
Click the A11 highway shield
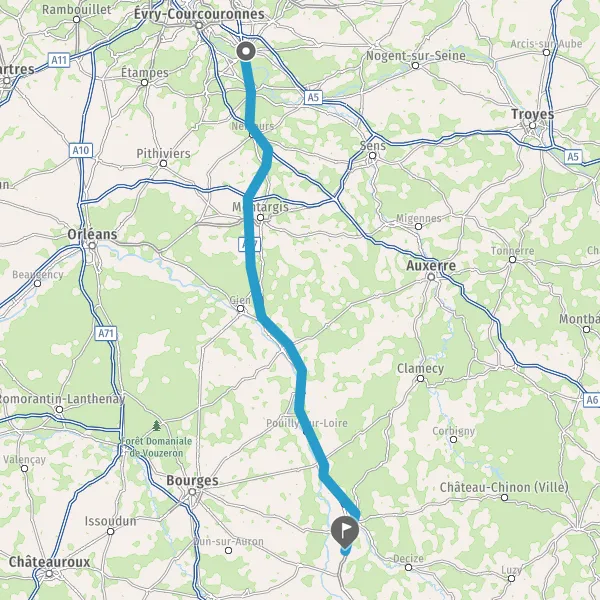point(59,60)
